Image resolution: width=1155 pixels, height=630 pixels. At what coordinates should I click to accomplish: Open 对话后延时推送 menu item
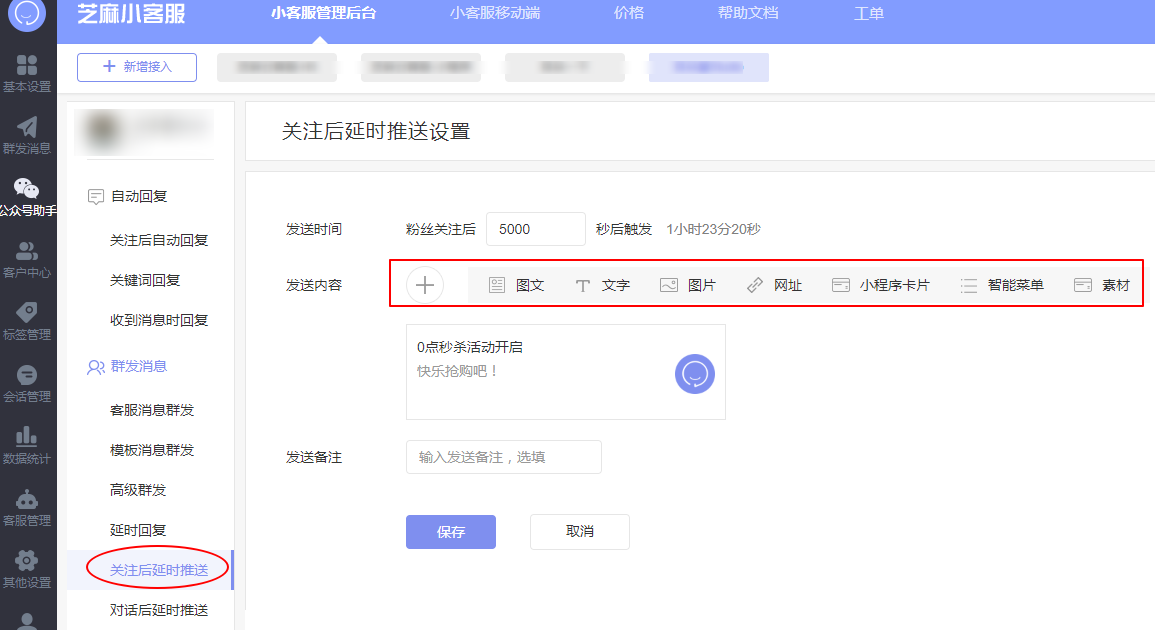click(x=159, y=610)
